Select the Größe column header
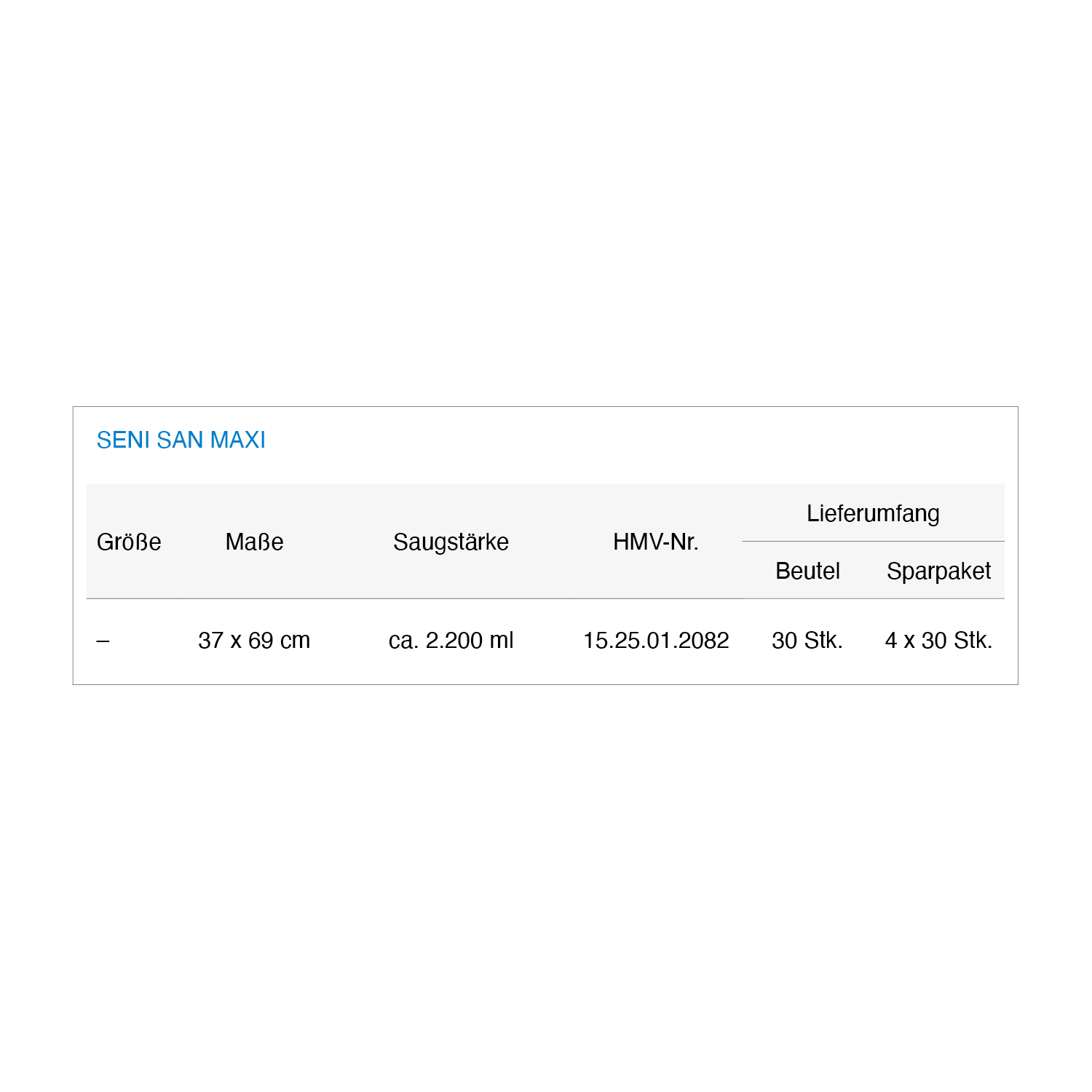 129,542
